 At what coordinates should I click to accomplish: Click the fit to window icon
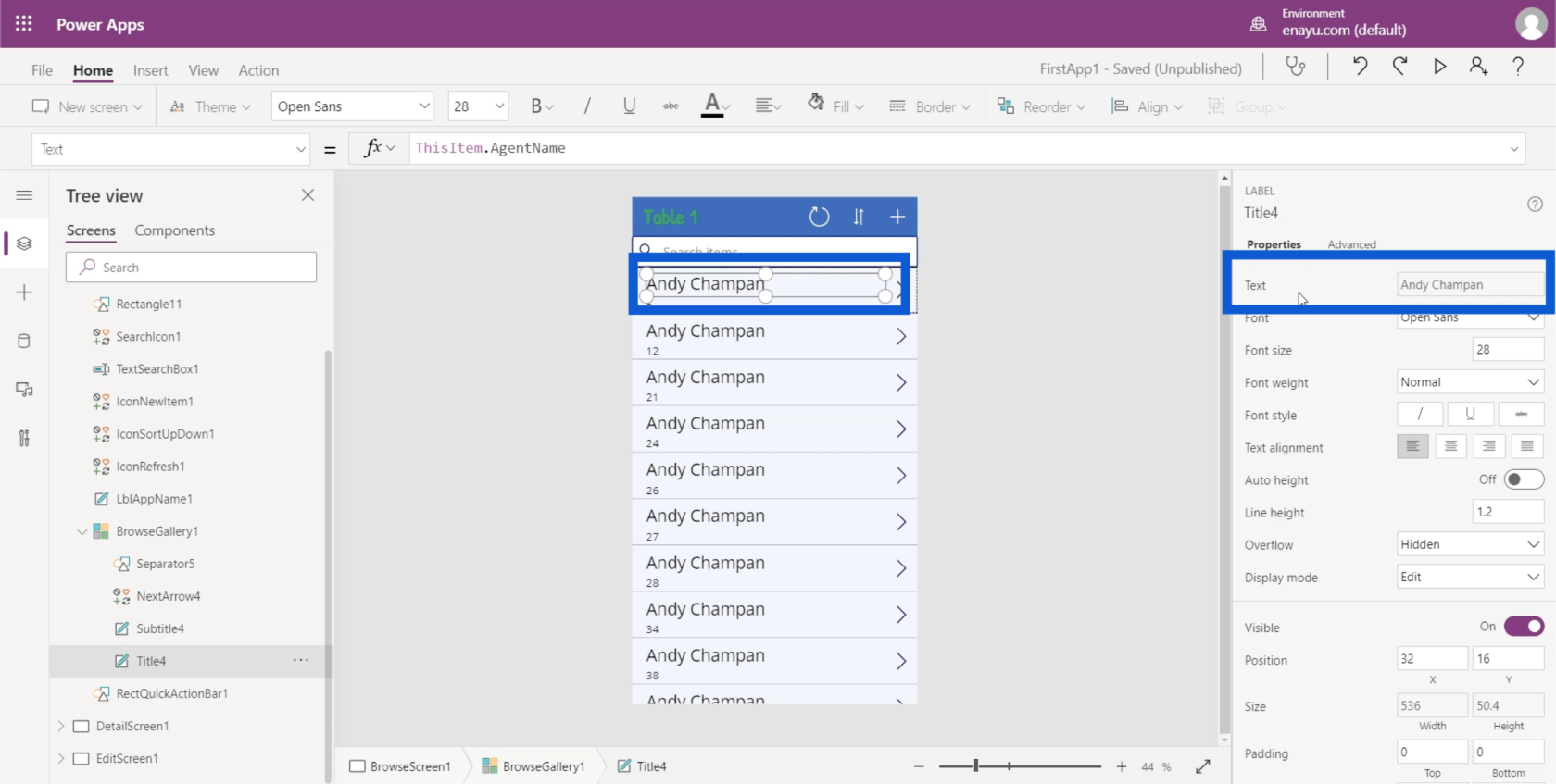coord(1203,766)
